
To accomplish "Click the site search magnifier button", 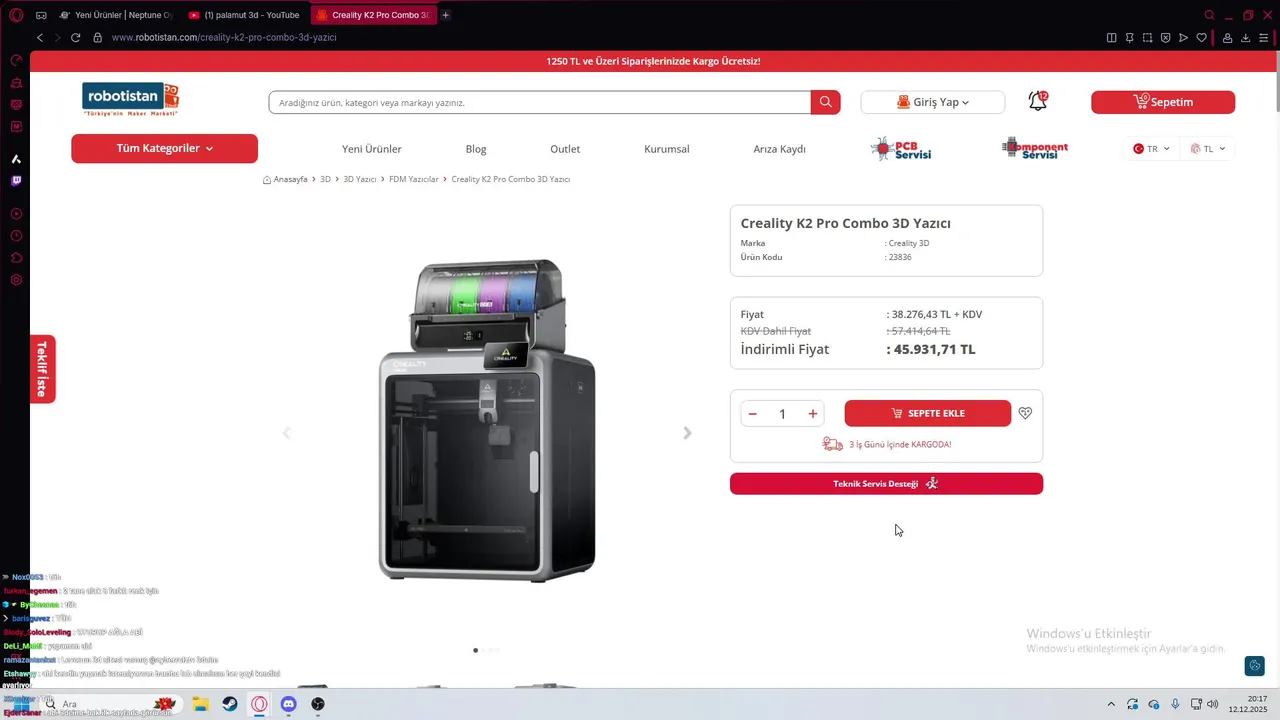I will [825, 102].
